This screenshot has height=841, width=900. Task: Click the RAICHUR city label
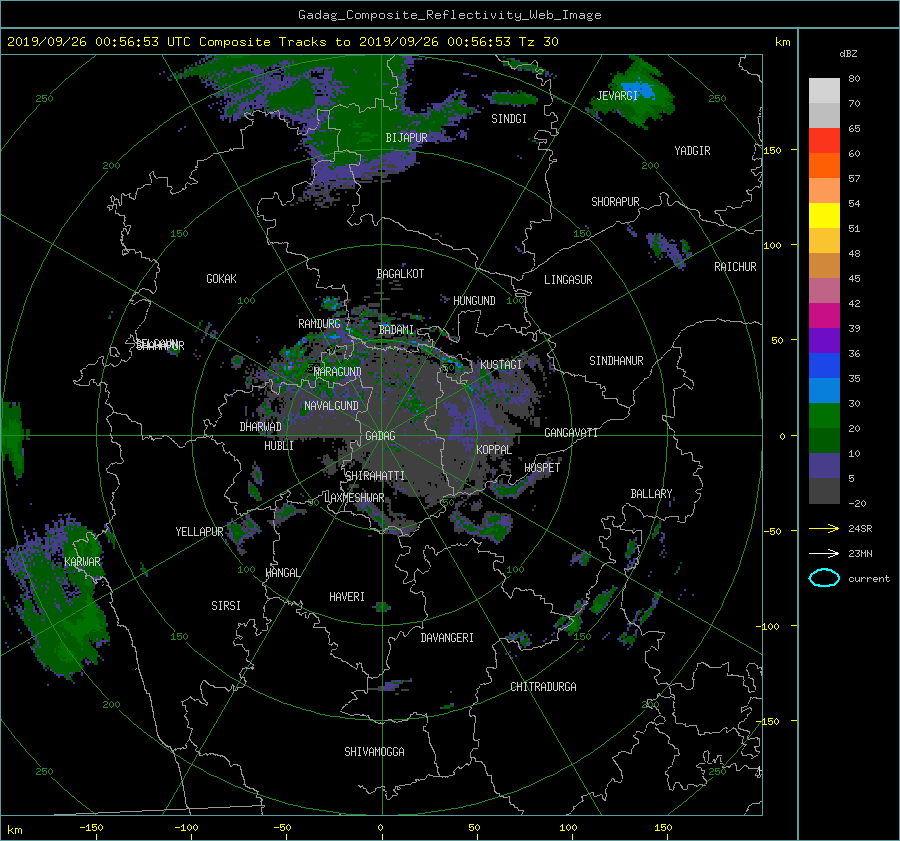pyautogui.click(x=735, y=267)
